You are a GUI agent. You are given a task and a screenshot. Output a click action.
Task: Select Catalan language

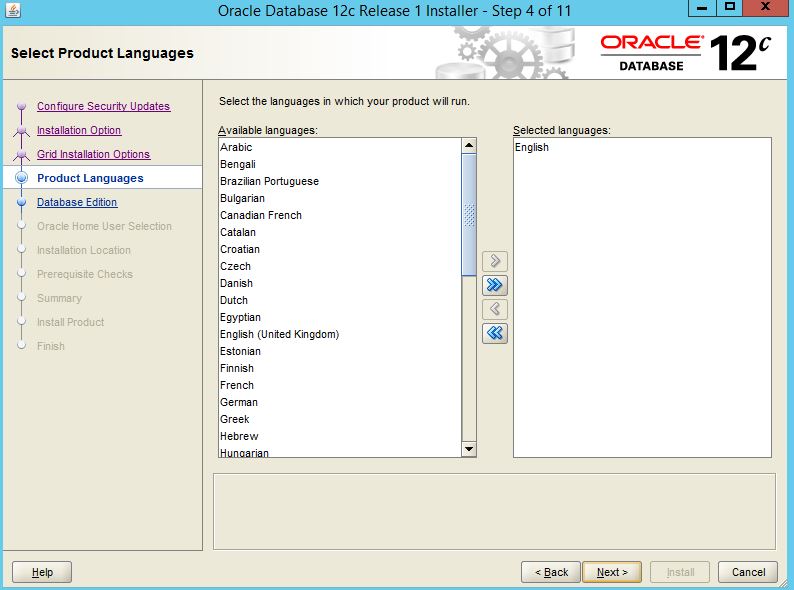coord(340,232)
